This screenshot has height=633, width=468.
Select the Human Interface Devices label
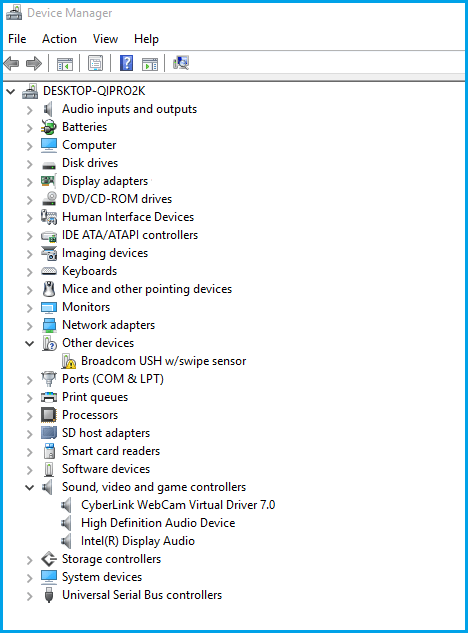point(128,217)
